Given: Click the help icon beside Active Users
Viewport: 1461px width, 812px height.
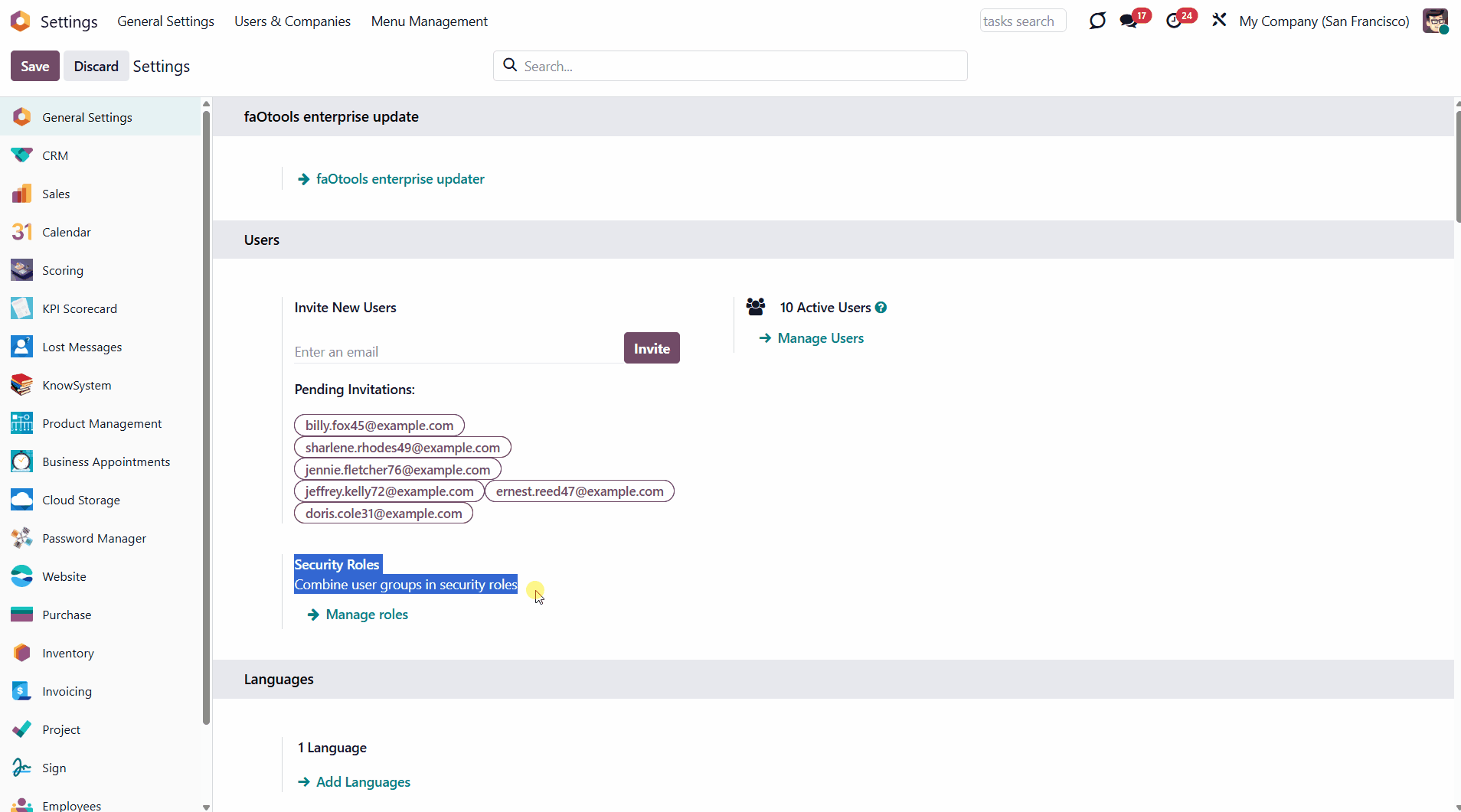Looking at the screenshot, I should point(881,308).
